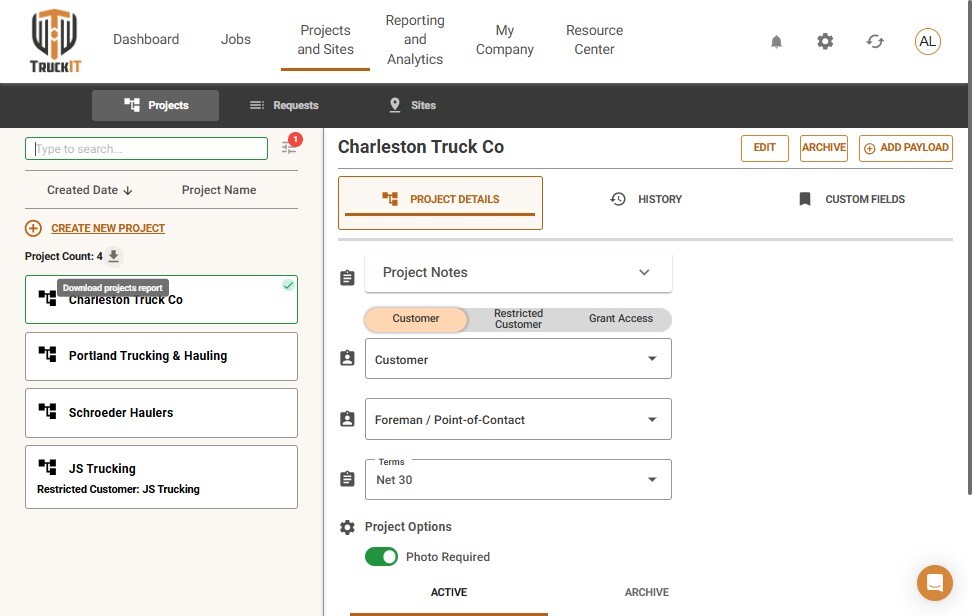Click the Archive button beside Edit
The width and height of the screenshot is (972, 616).
[823, 148]
